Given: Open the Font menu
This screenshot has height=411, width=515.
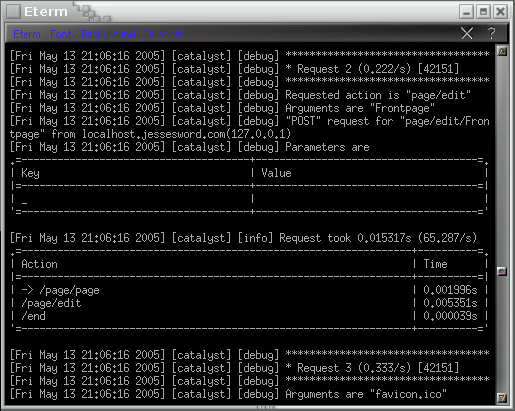Looking at the screenshot, I should click(x=61, y=34).
